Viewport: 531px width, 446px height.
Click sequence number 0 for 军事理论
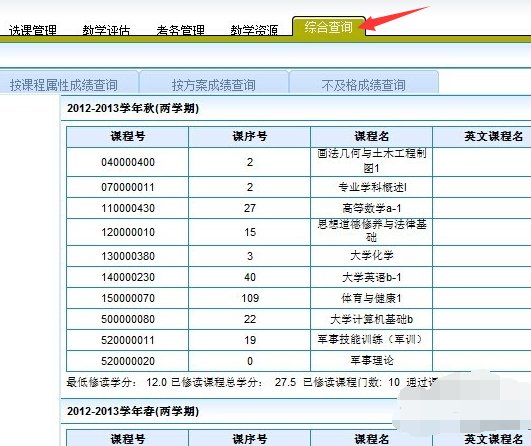pos(250,361)
